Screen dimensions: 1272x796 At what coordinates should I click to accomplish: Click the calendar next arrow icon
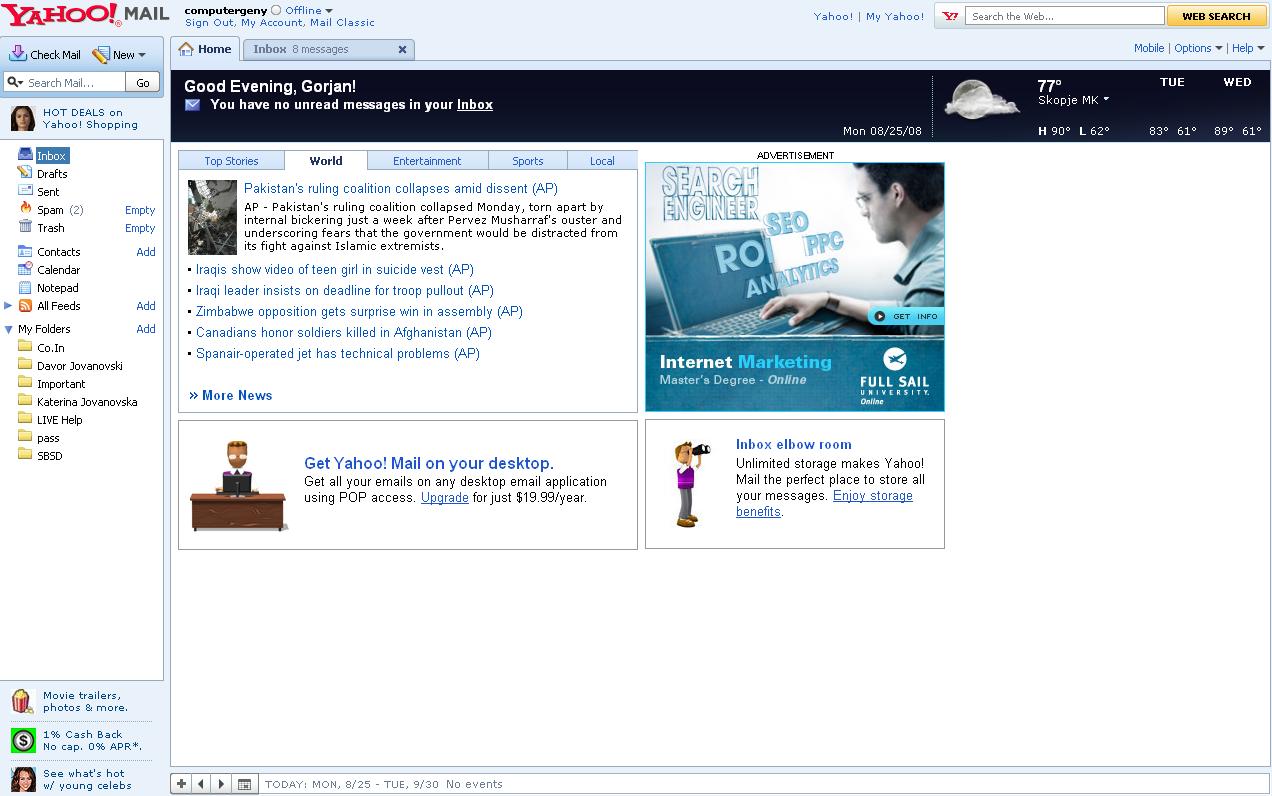(x=221, y=784)
